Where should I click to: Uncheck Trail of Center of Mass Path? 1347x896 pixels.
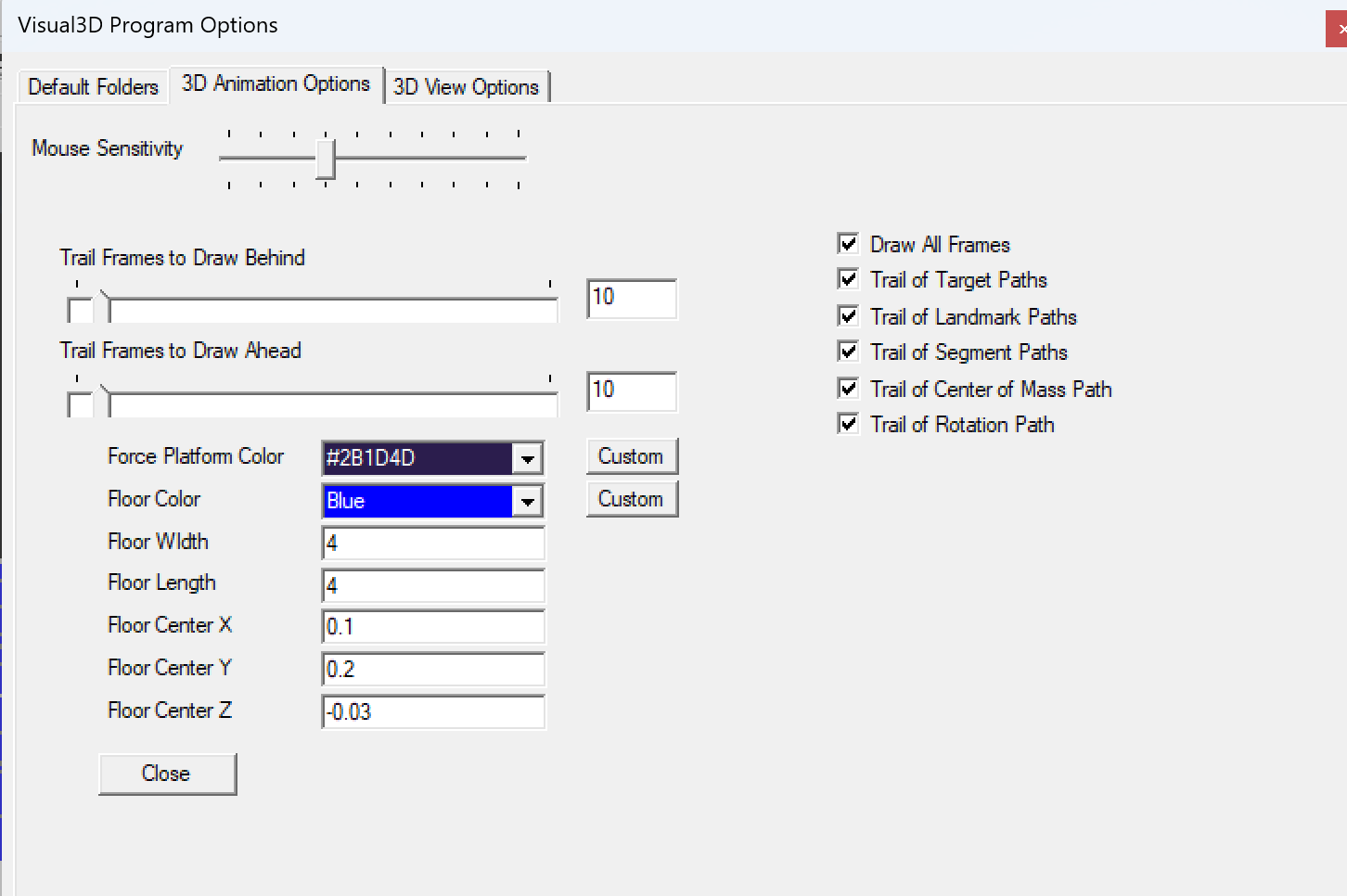(848, 389)
